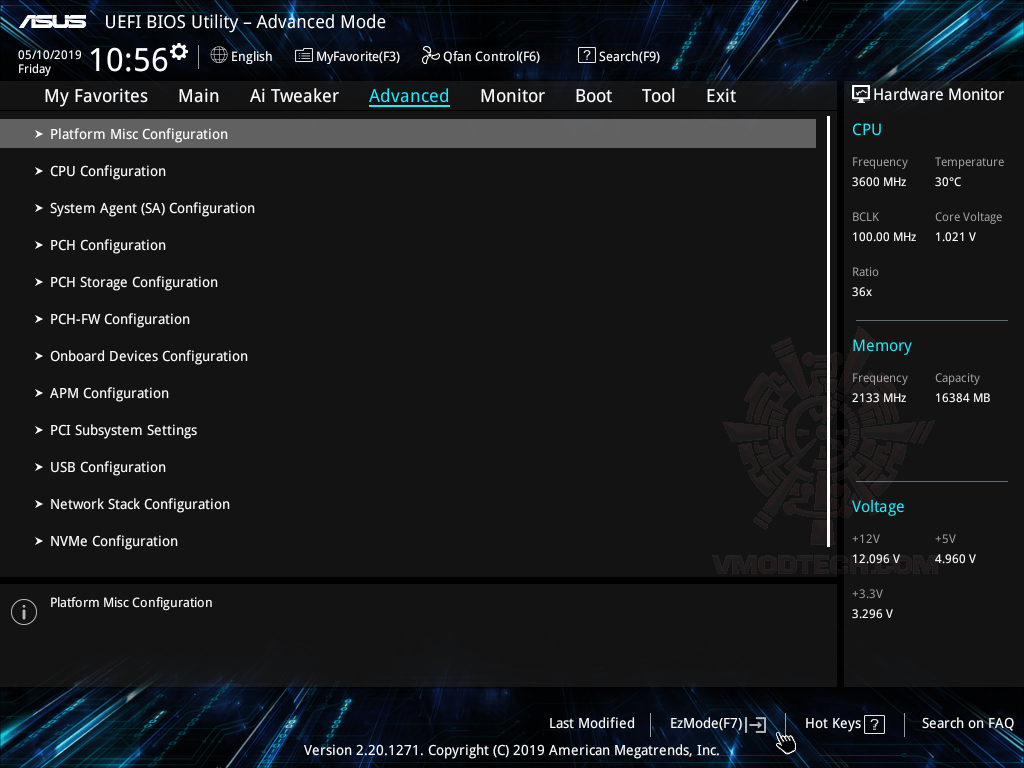
Task: Click memory frequency 2133 MHz value
Action: point(878,398)
